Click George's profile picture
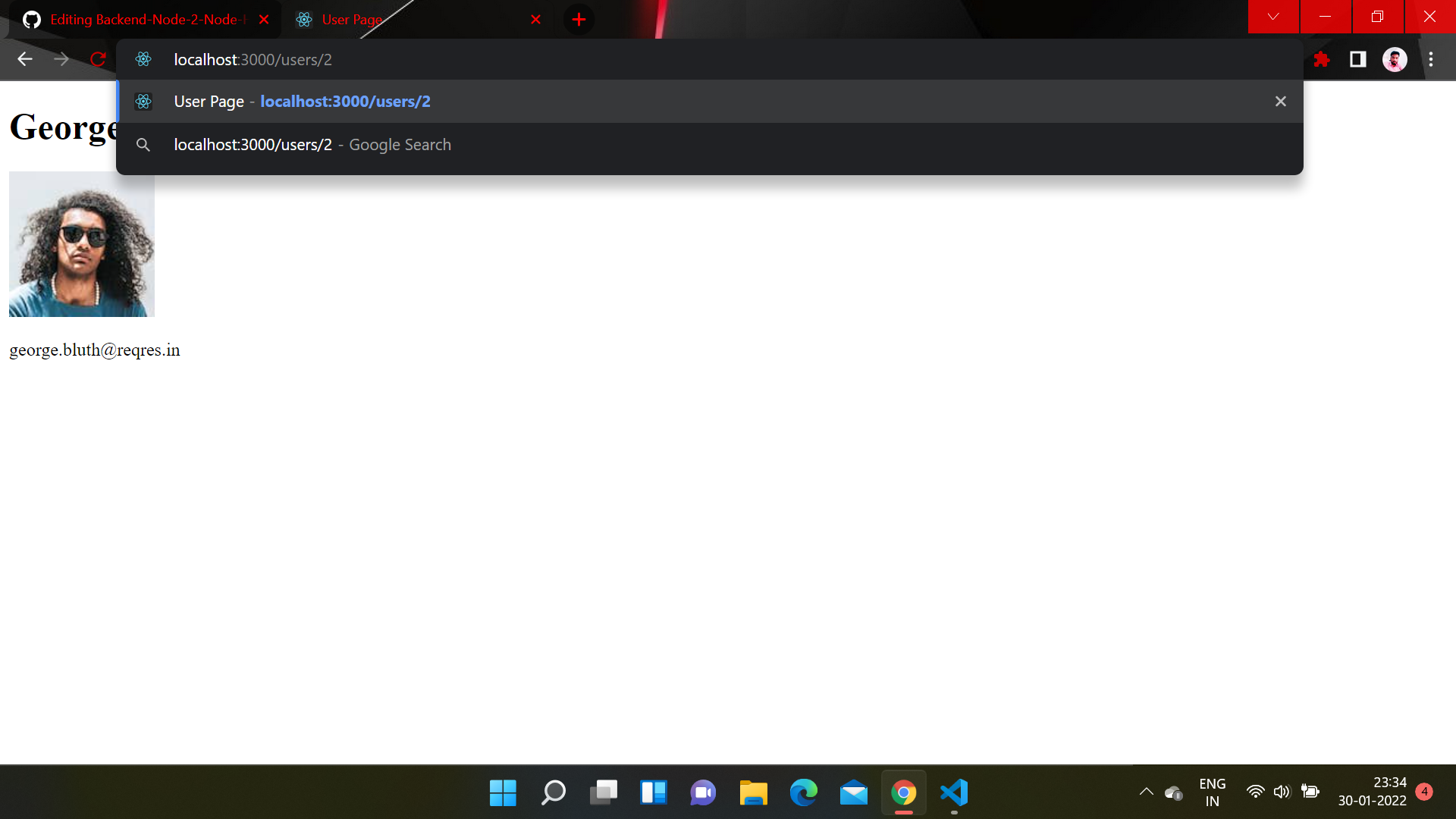The height and width of the screenshot is (819, 1456). pos(82,244)
